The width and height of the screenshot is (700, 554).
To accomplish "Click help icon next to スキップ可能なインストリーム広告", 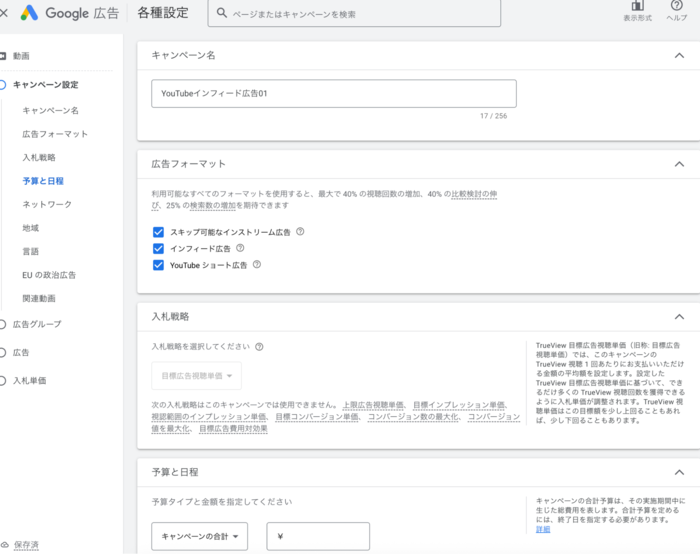I will click(x=300, y=232).
